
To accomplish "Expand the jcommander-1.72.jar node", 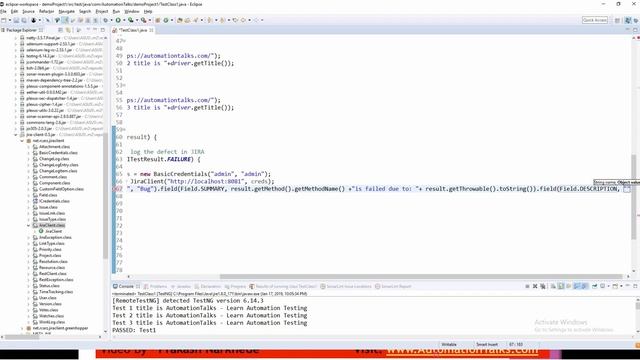I will point(16,62).
